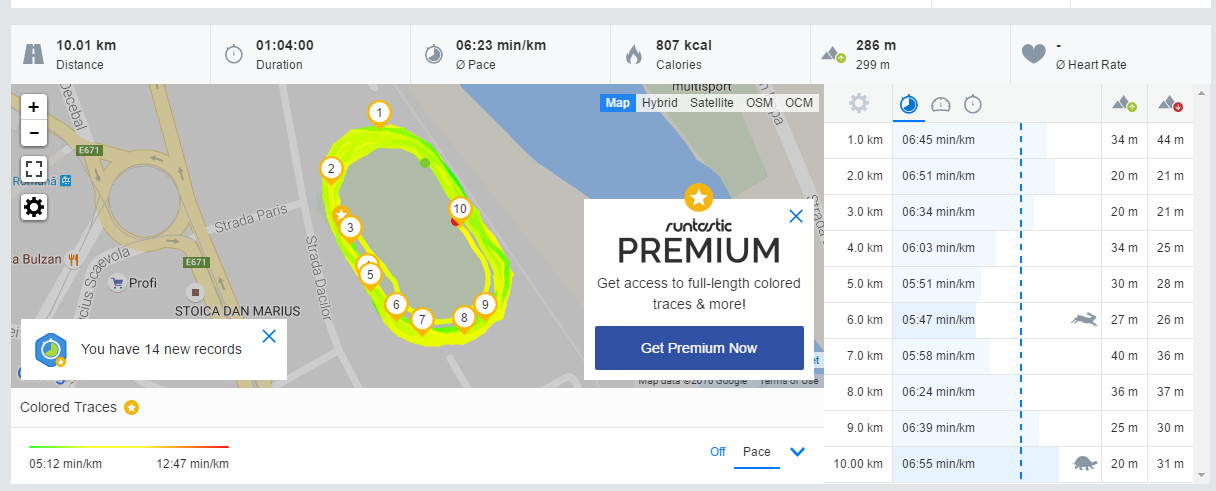
Task: Click kilometer 10 marker on map
Action: click(x=459, y=209)
